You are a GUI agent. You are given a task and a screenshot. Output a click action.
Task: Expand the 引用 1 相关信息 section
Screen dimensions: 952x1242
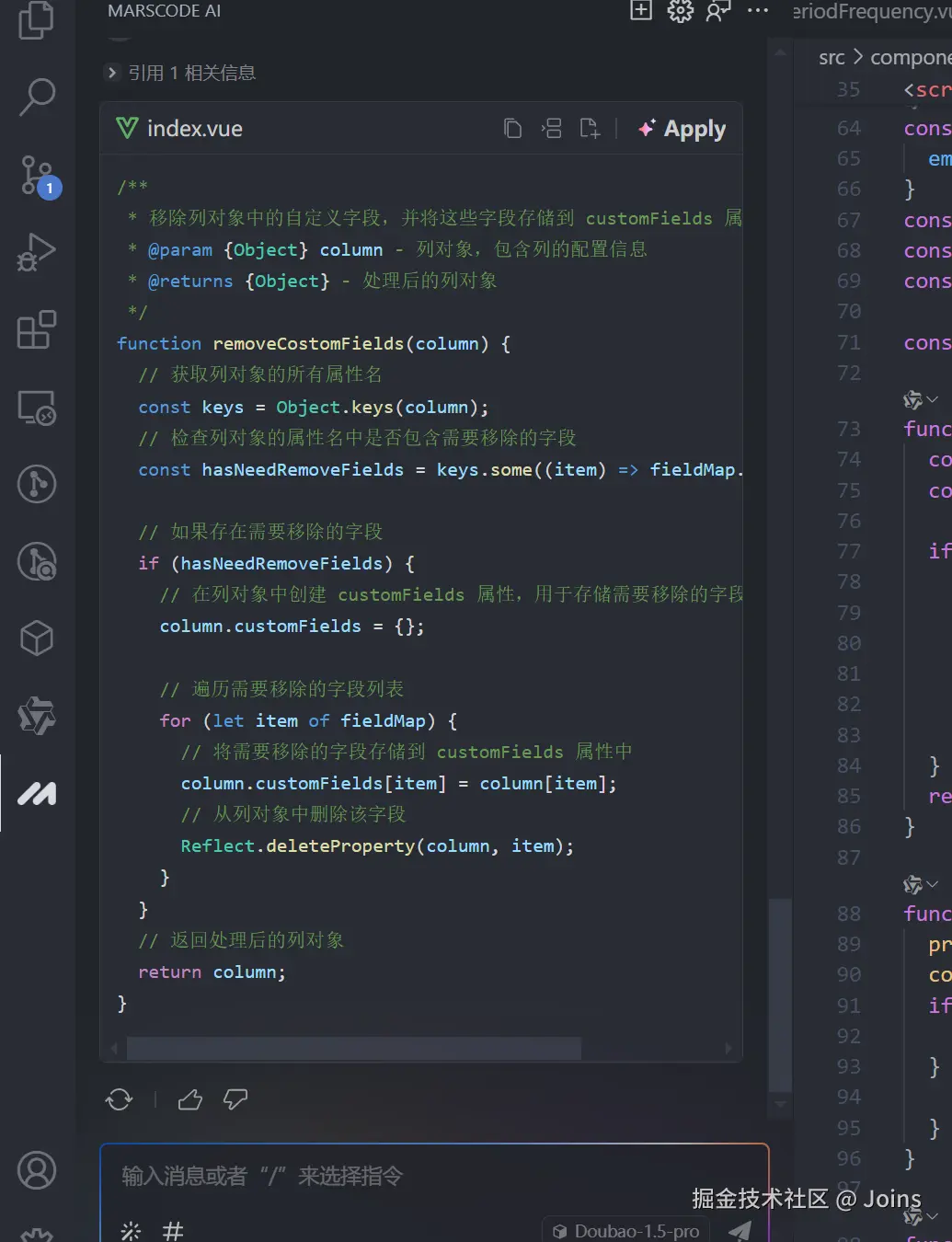tap(182, 73)
